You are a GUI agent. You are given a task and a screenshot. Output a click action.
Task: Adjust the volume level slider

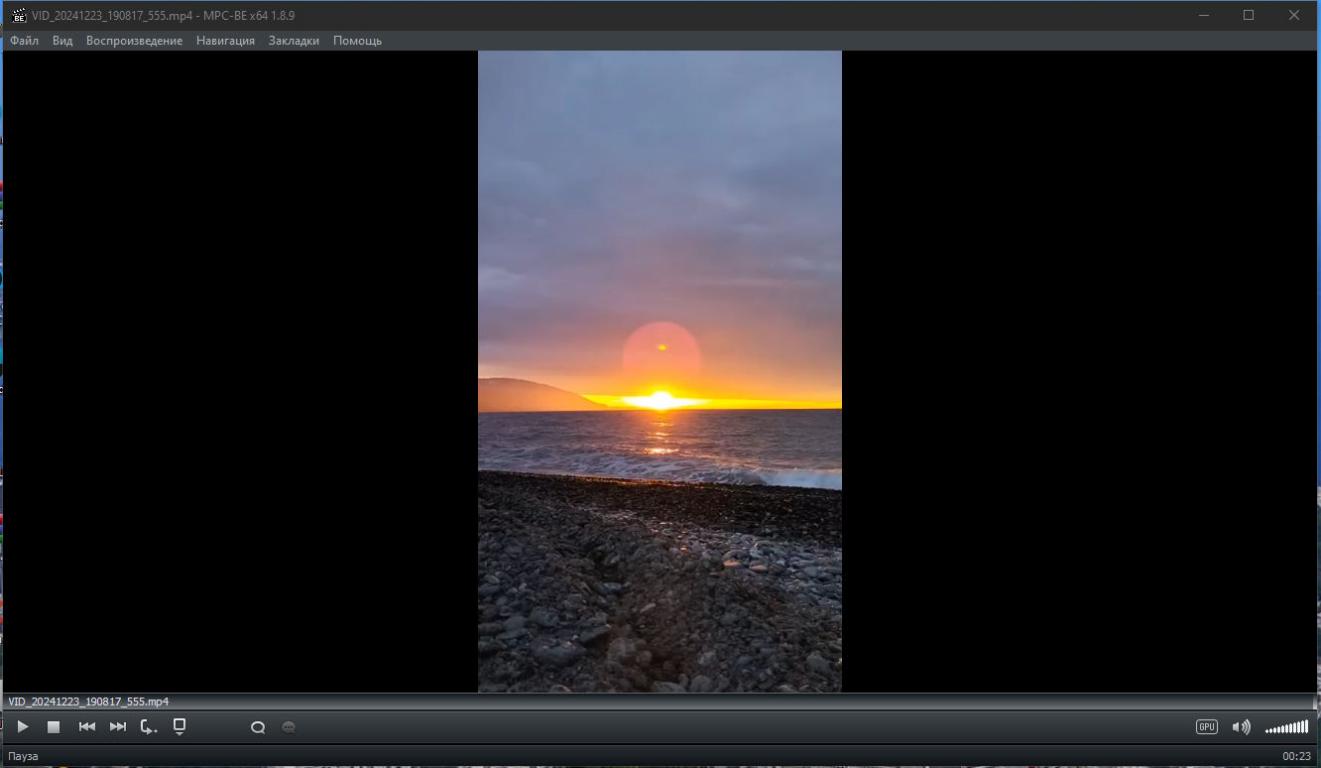(1286, 727)
